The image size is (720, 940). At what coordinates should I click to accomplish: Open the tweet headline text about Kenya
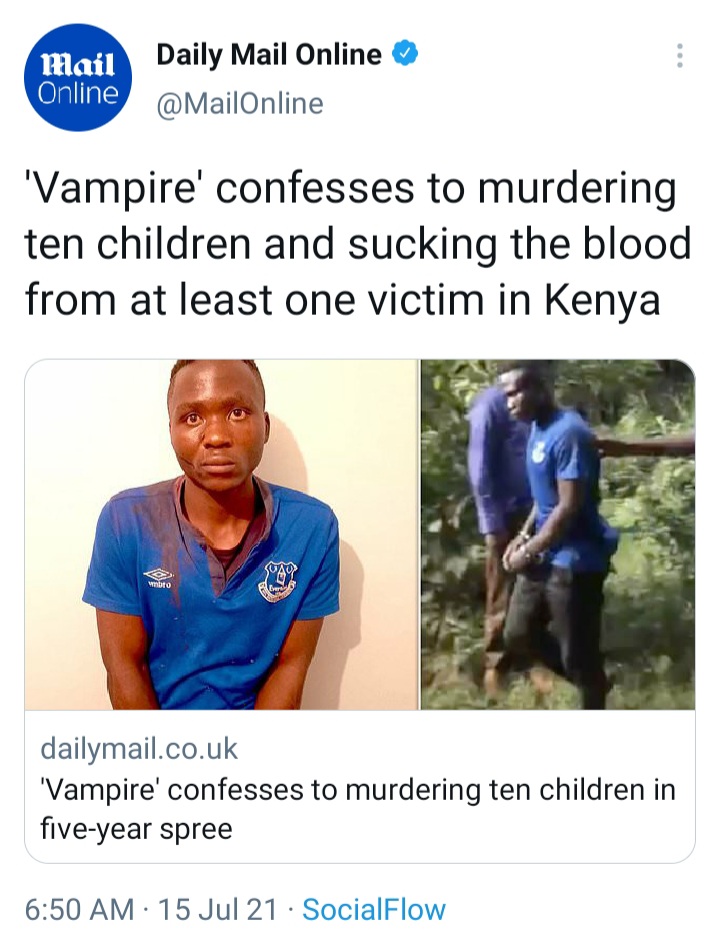click(358, 243)
